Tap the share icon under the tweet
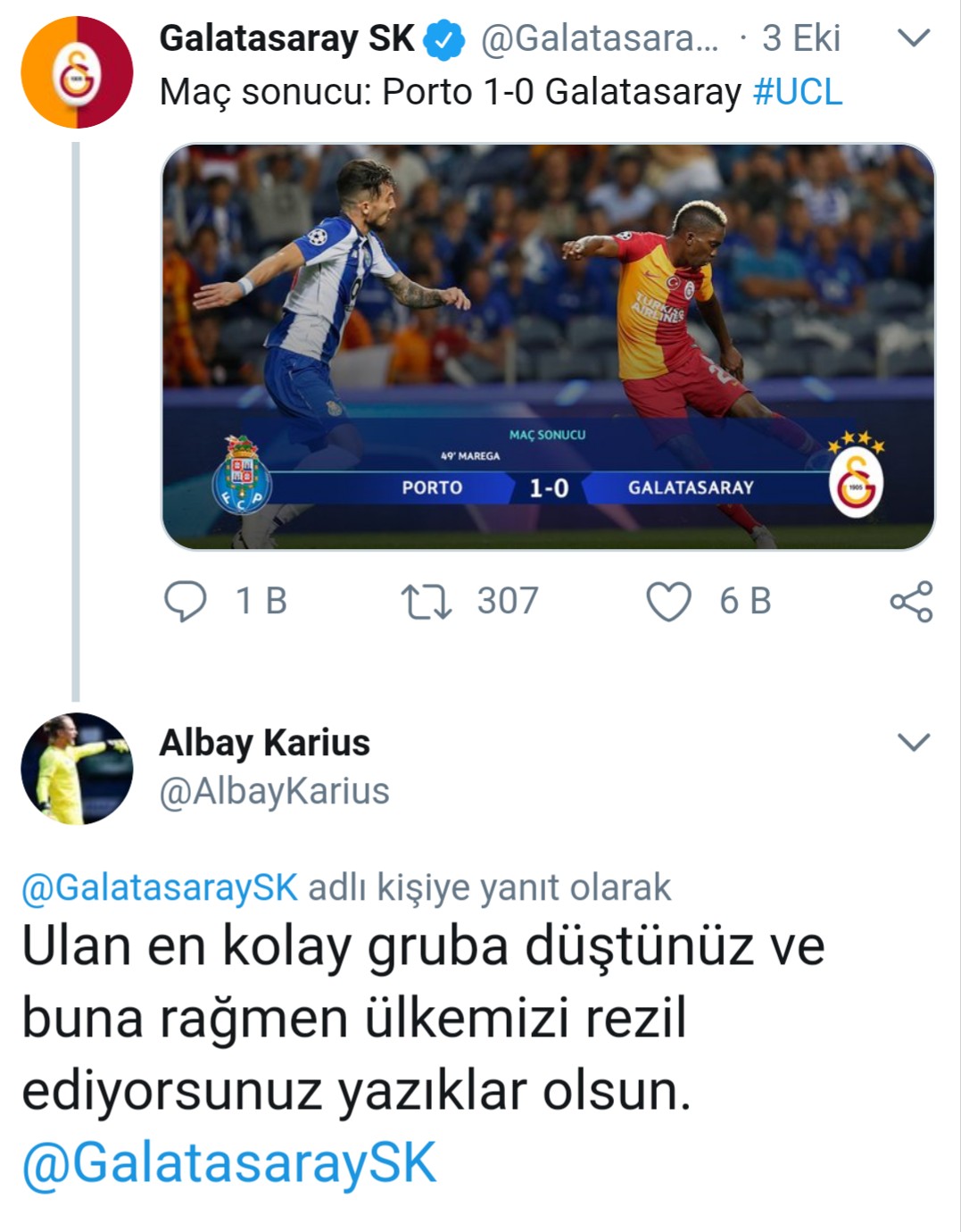This screenshot has height=1232, width=961. (x=911, y=602)
